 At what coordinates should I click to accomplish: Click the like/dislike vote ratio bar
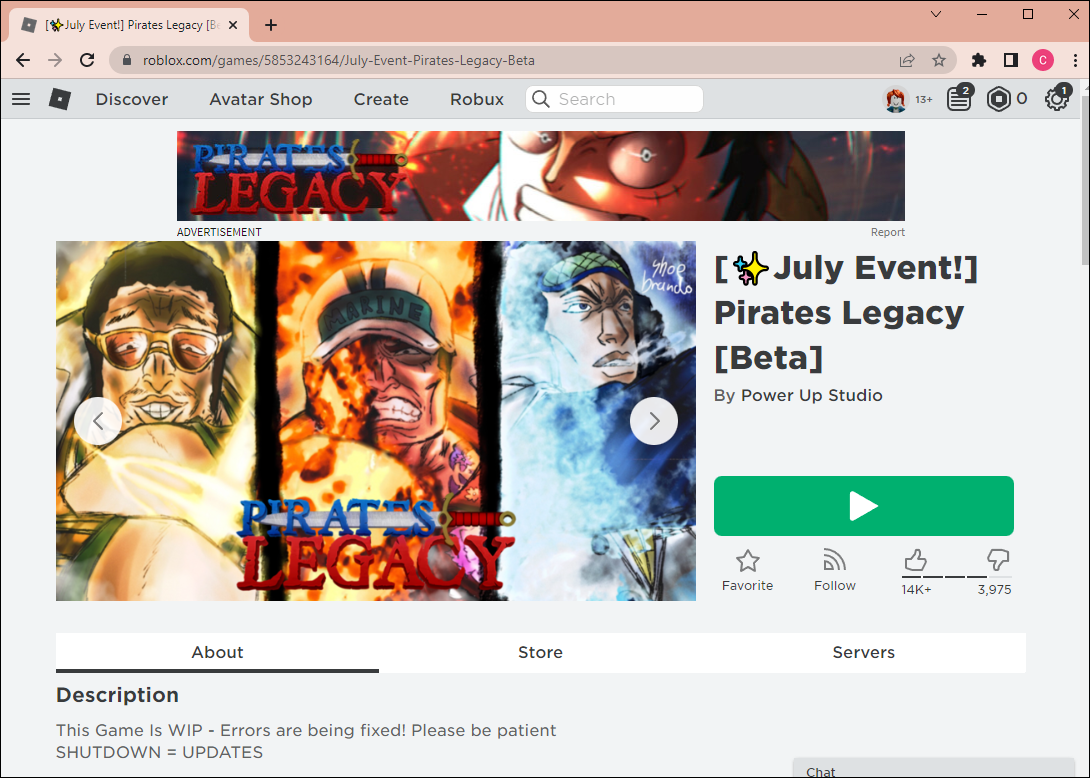click(957, 576)
